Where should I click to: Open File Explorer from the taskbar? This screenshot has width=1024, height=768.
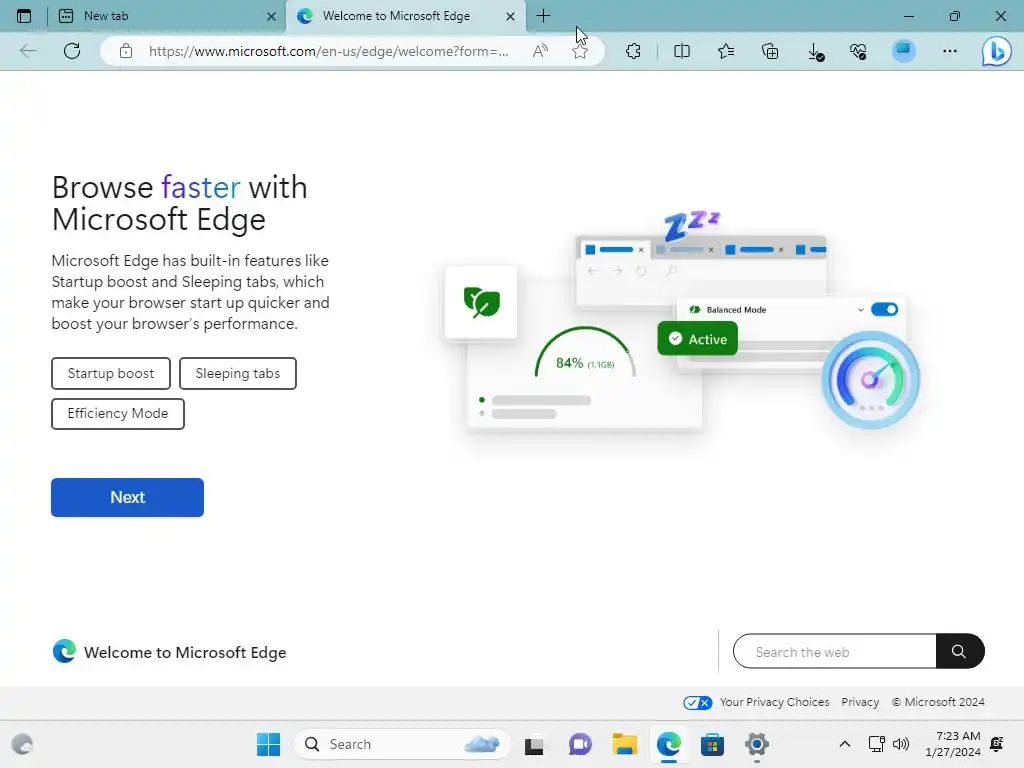click(624, 744)
